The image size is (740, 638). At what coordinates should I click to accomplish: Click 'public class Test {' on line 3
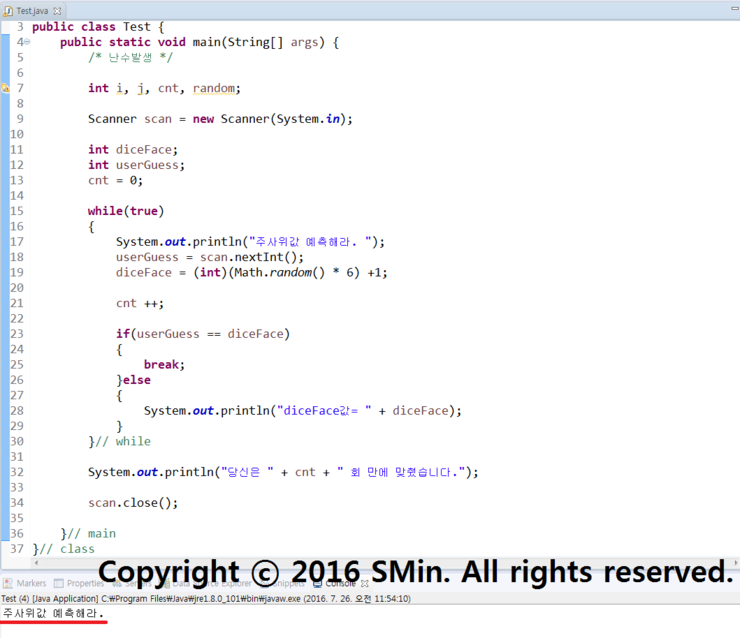tap(98, 27)
